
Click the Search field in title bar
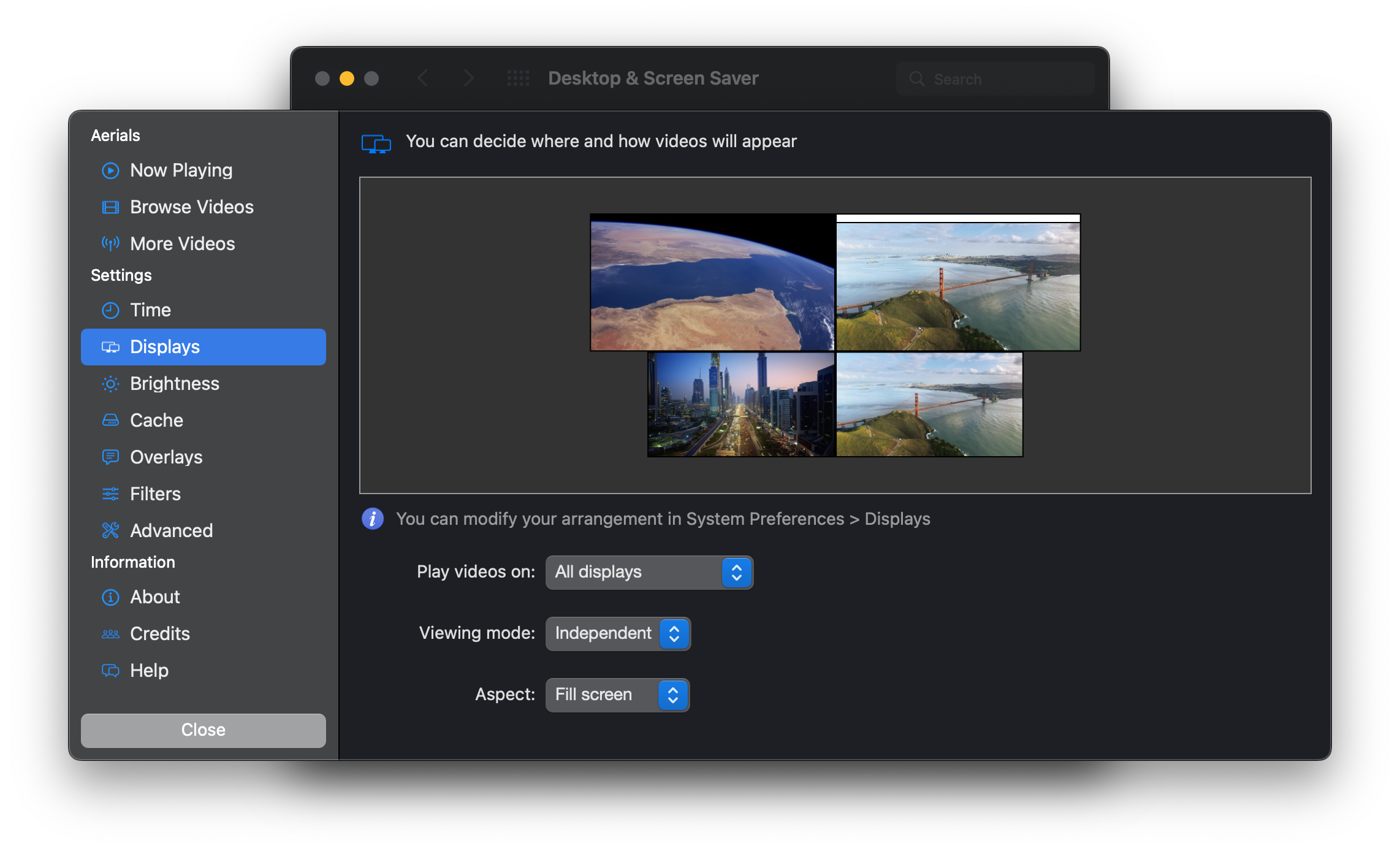(995, 79)
